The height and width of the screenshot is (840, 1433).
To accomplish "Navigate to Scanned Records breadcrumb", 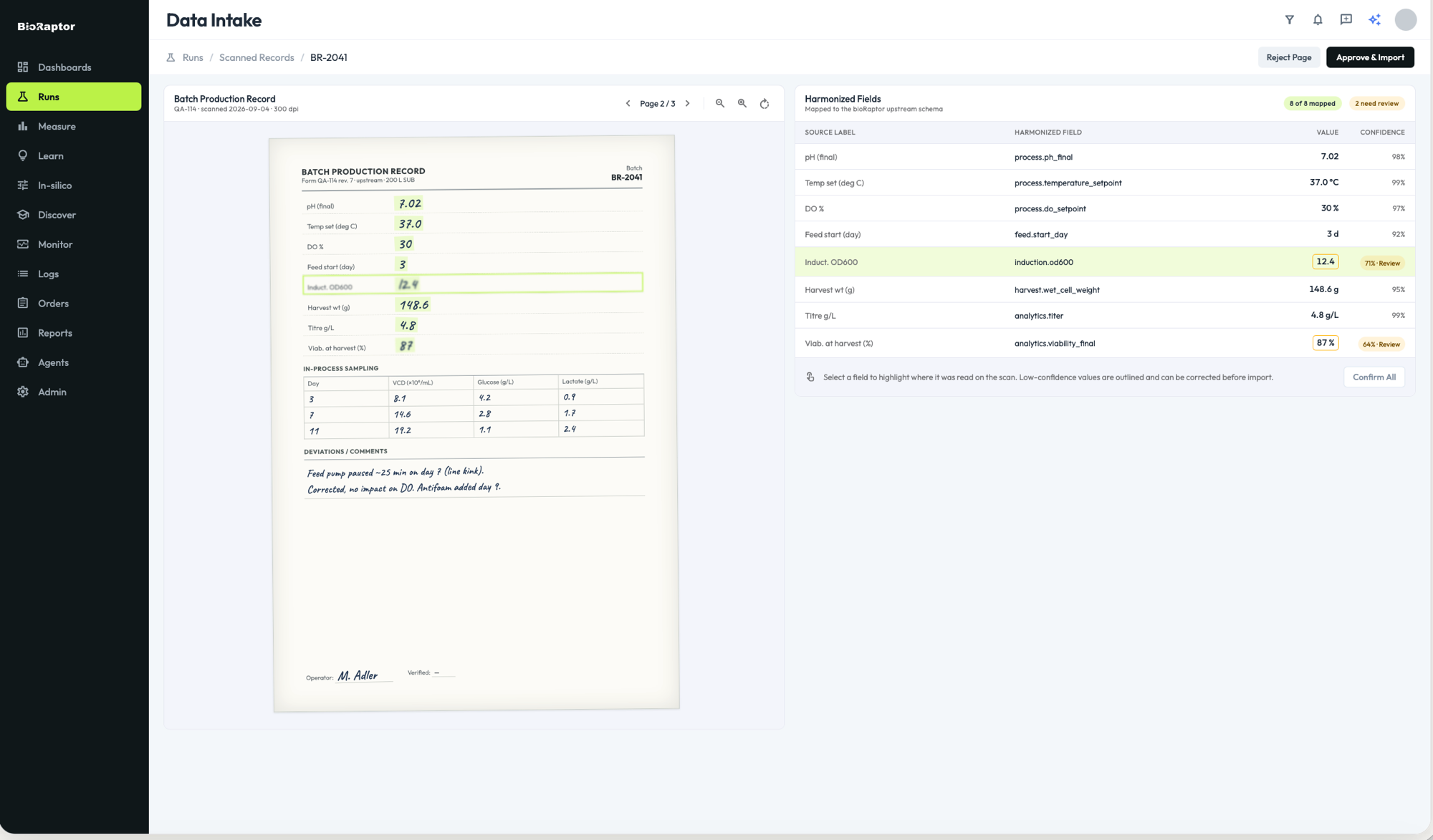I will click(257, 57).
